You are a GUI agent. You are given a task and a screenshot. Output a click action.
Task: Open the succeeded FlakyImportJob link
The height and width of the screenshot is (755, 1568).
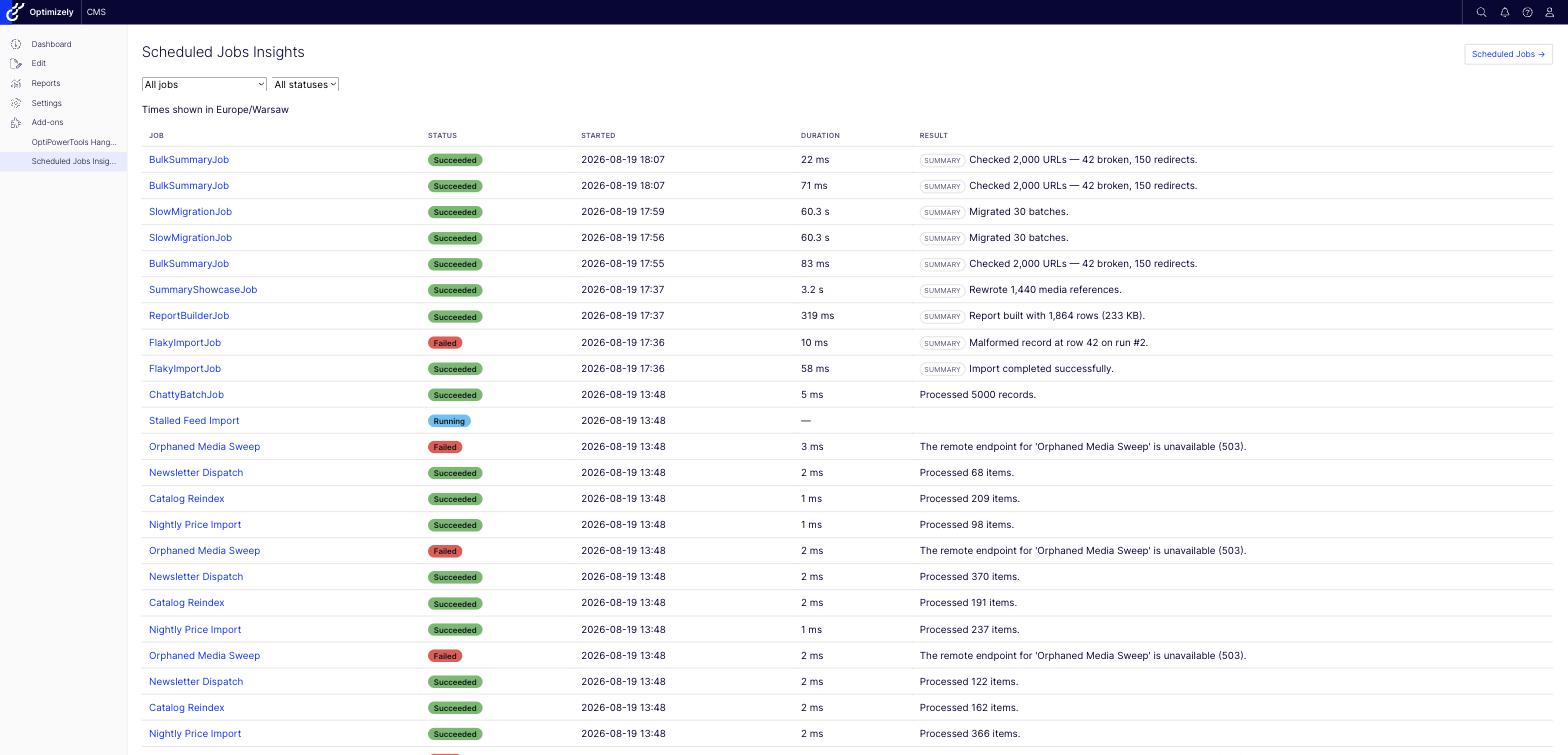pyautogui.click(x=185, y=369)
